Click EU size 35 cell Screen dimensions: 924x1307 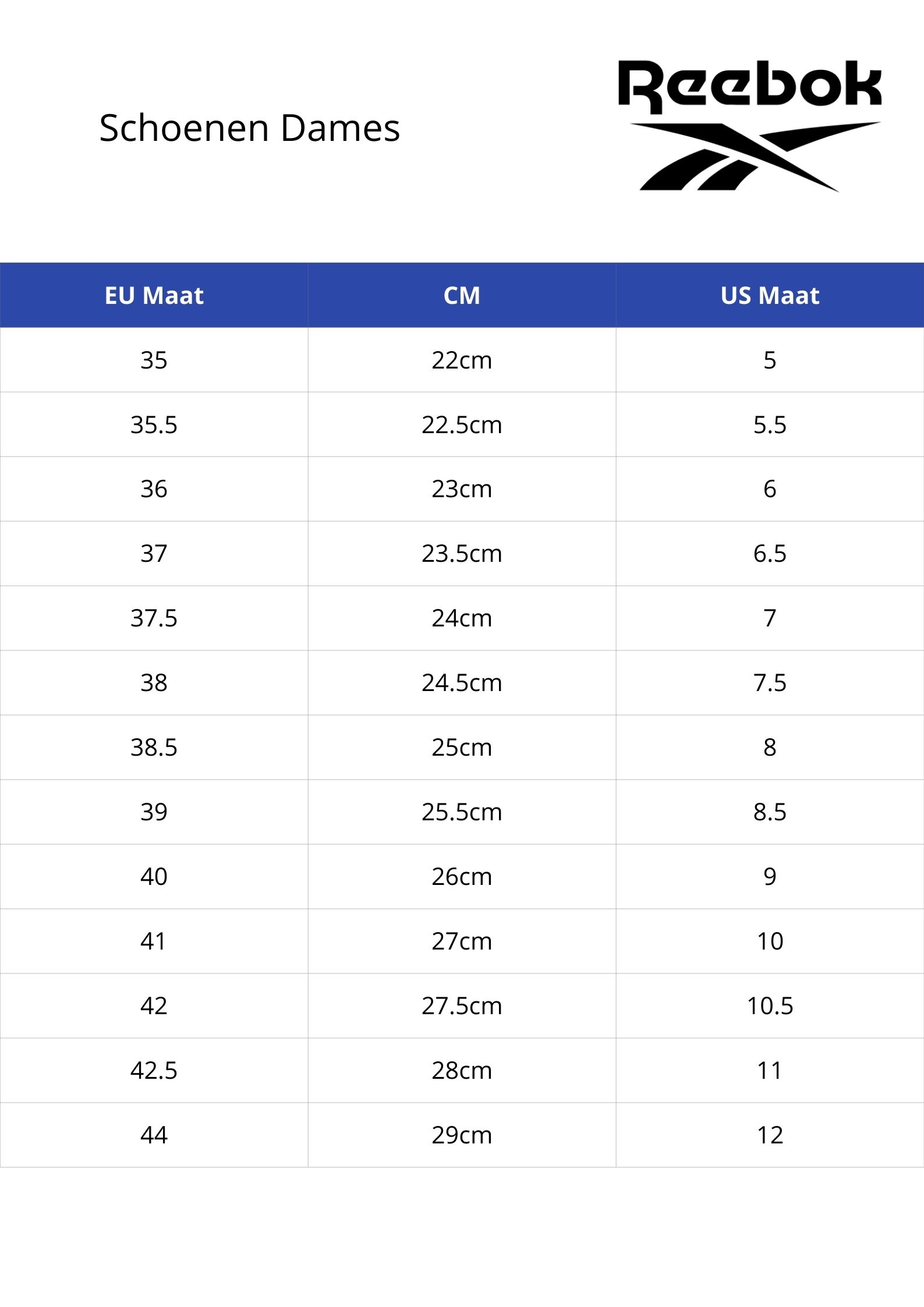point(154,360)
